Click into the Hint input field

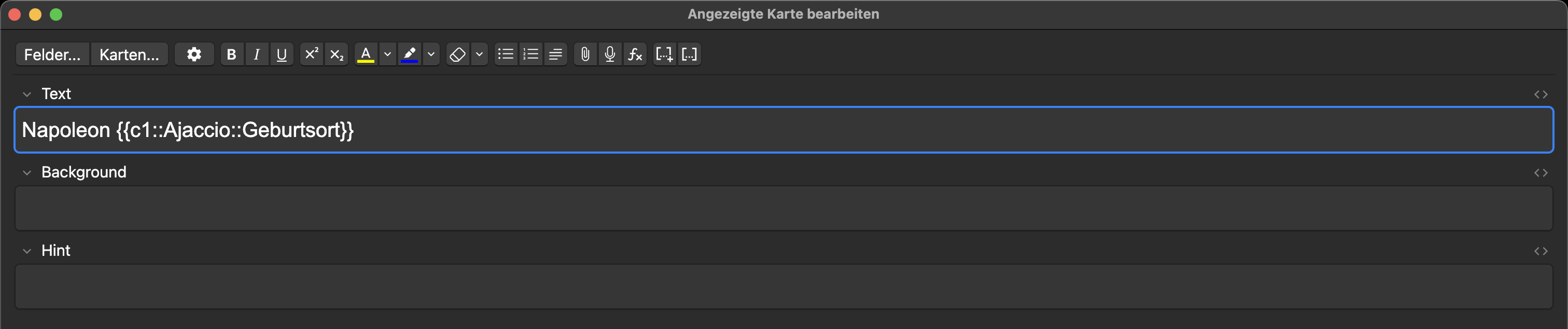pyautogui.click(x=783, y=286)
